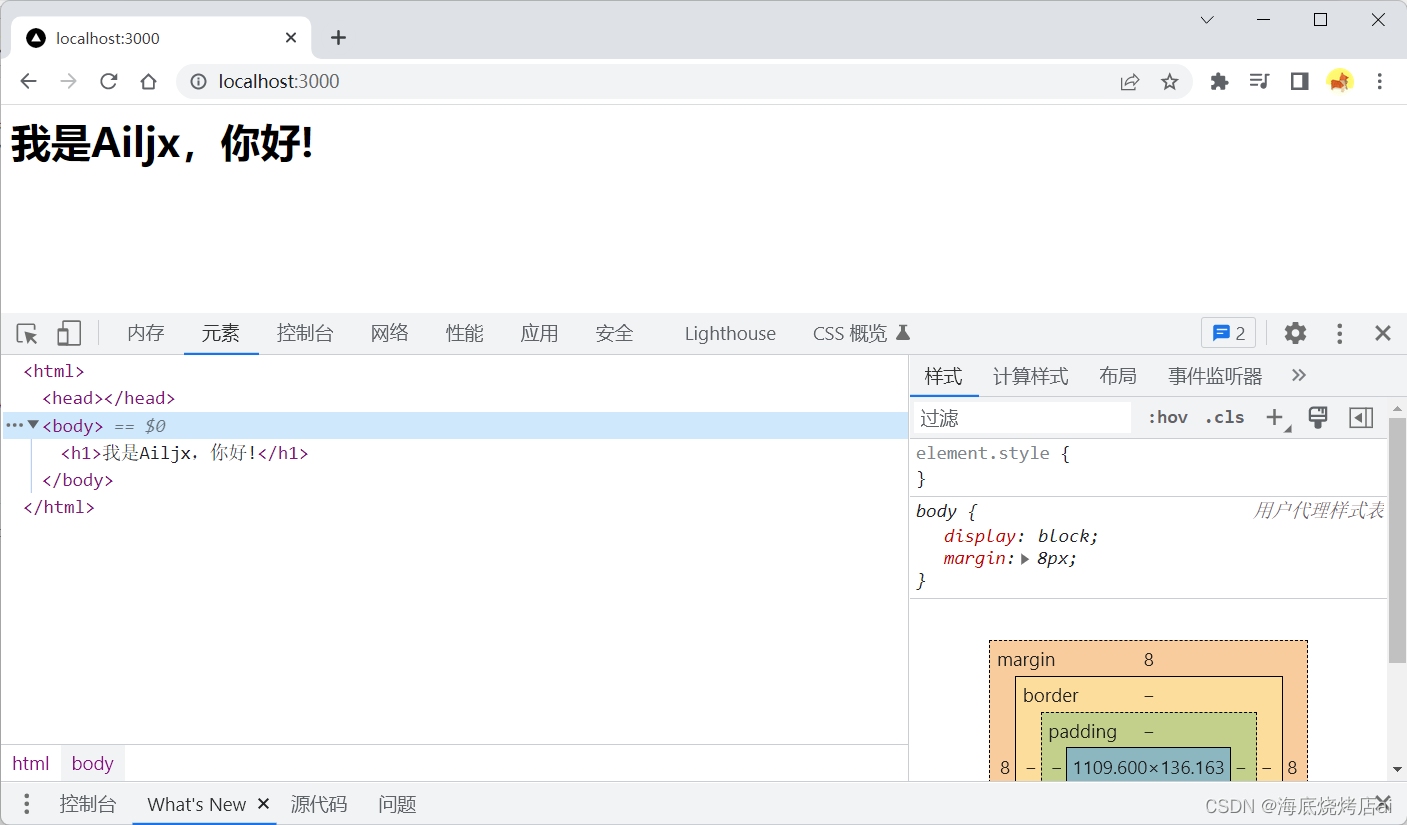This screenshot has height=825, width=1407.
Task: Click the 过滤 styles filter field
Action: tap(1022, 418)
